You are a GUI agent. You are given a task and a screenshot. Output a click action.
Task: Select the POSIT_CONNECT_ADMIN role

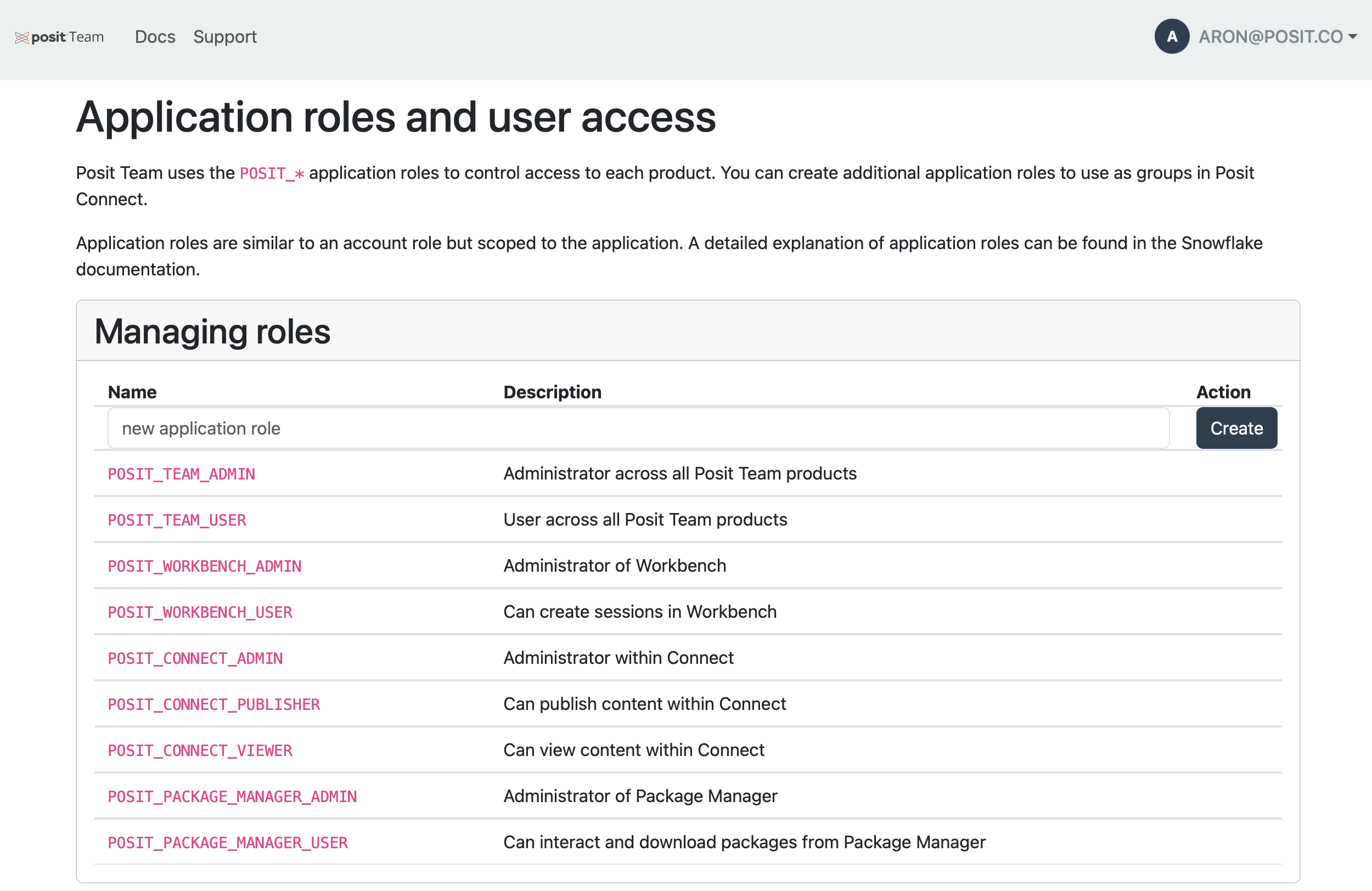click(x=195, y=658)
